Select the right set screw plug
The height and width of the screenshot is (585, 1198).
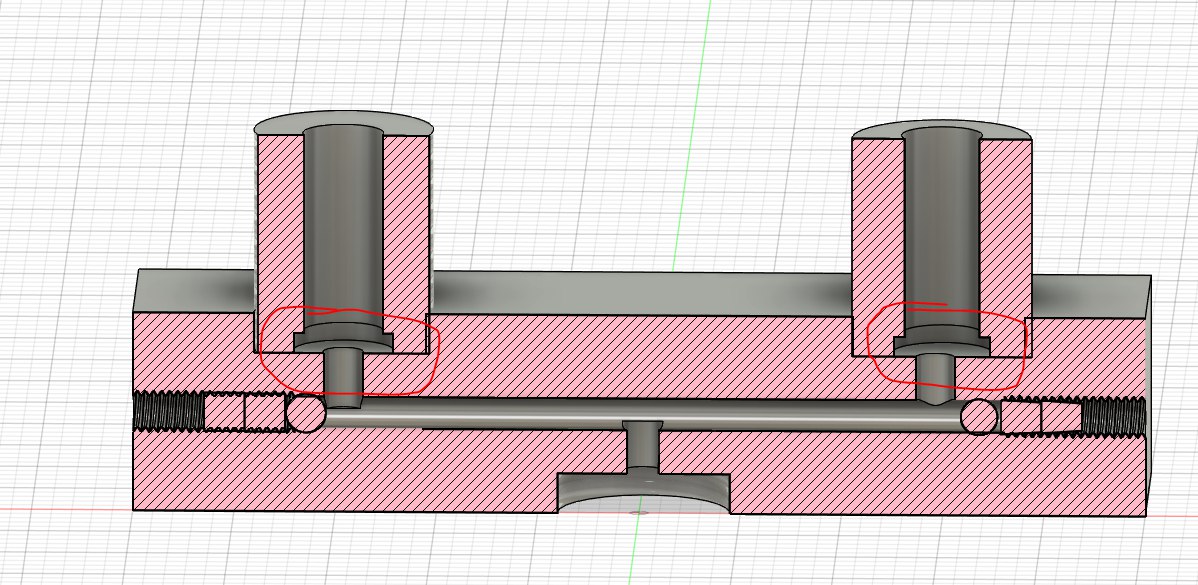tap(1040, 415)
